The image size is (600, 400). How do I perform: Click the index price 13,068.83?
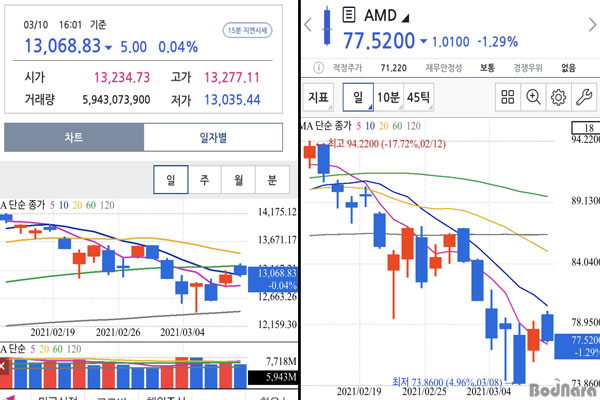click(63, 46)
